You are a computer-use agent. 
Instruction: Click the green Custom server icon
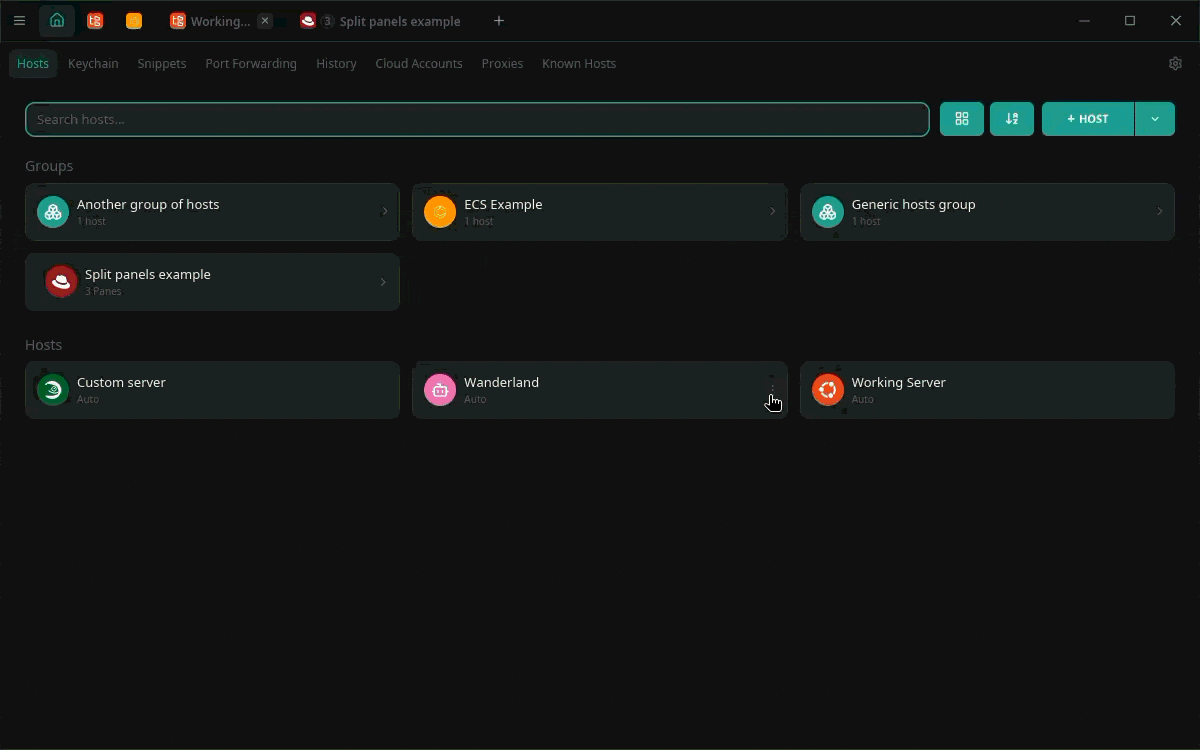53,390
